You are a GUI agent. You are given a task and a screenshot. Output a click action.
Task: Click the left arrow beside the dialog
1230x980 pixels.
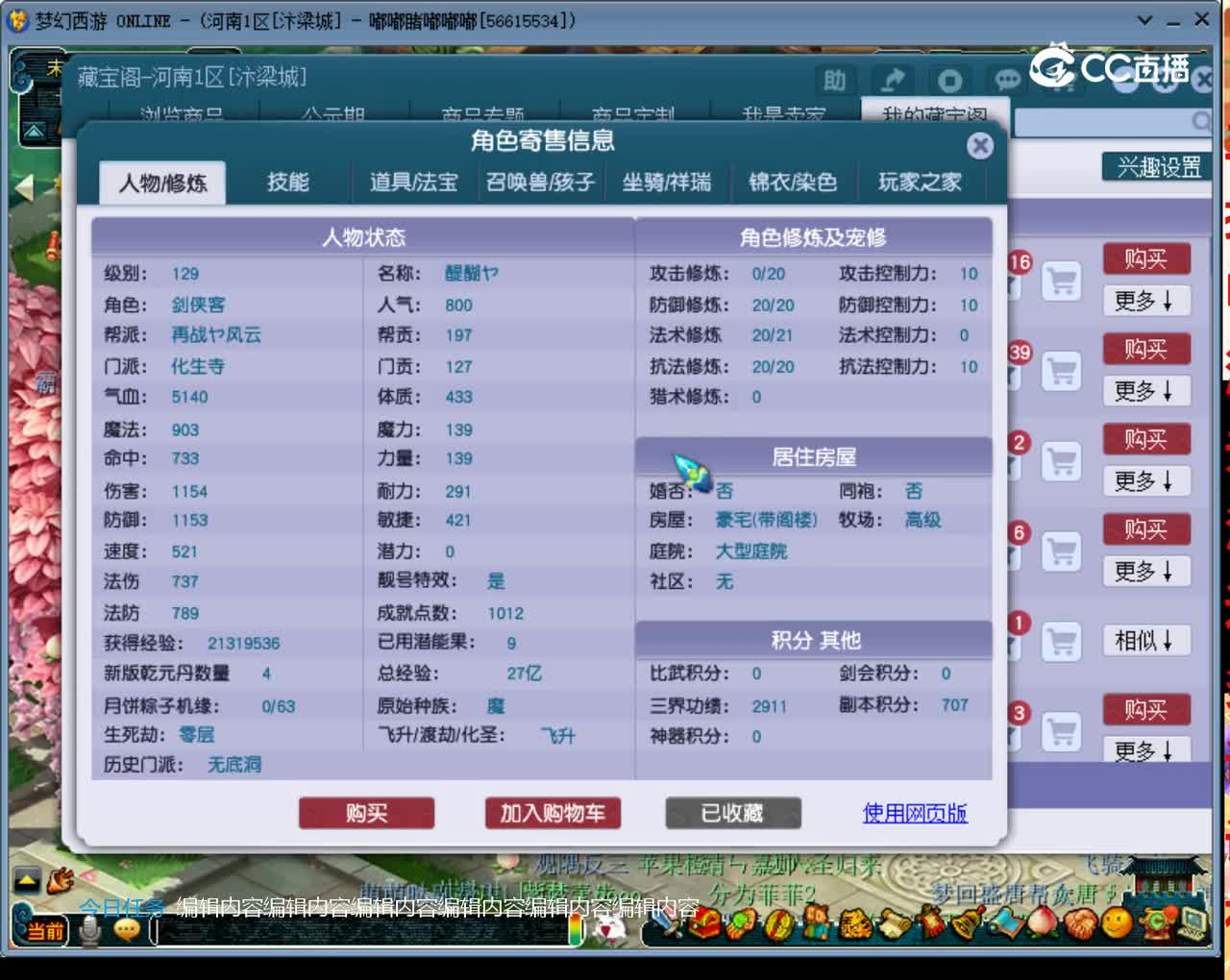coord(25,187)
